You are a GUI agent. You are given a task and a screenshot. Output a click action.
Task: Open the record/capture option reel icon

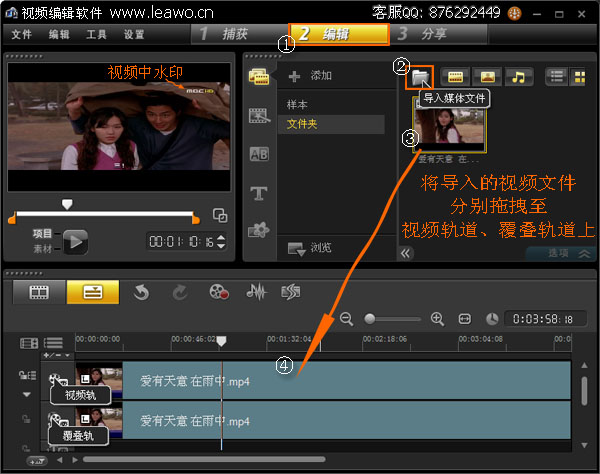(x=219, y=292)
